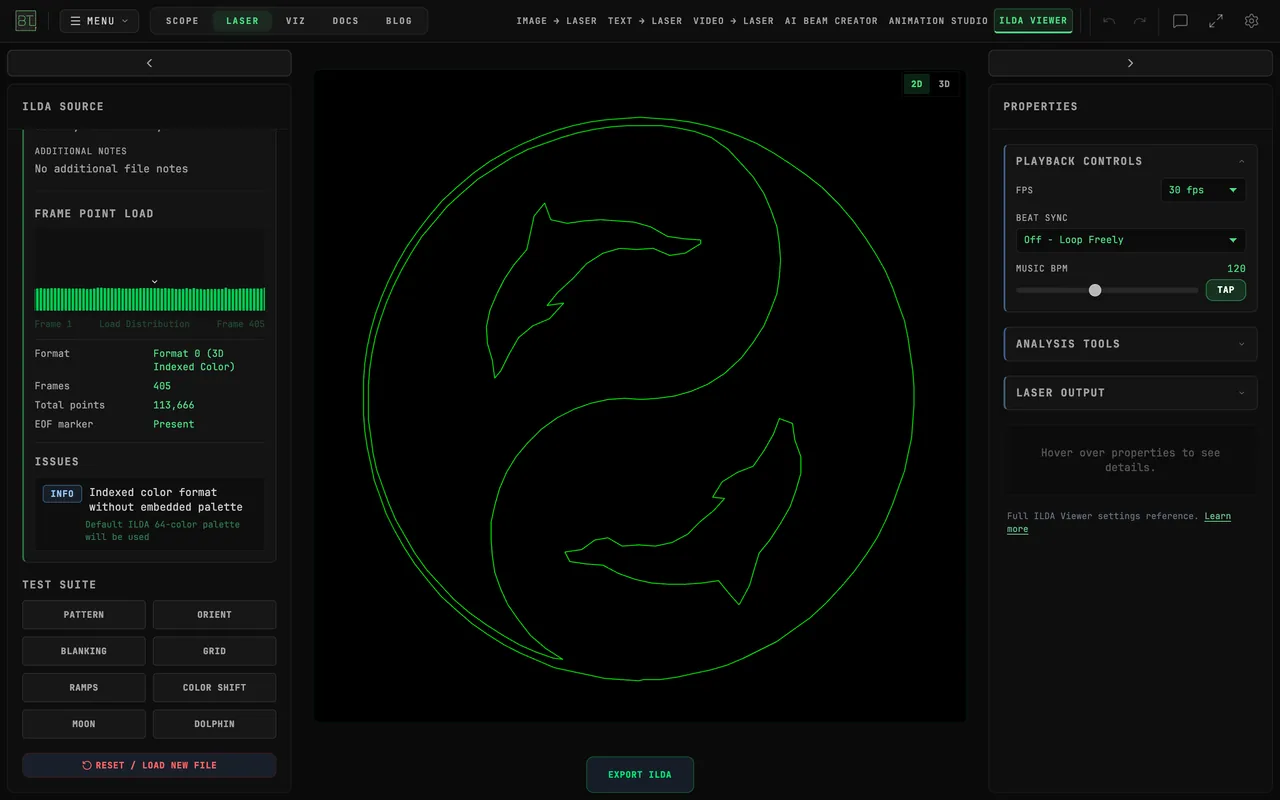
Task: Click the redo arrow icon
Action: 1140,21
